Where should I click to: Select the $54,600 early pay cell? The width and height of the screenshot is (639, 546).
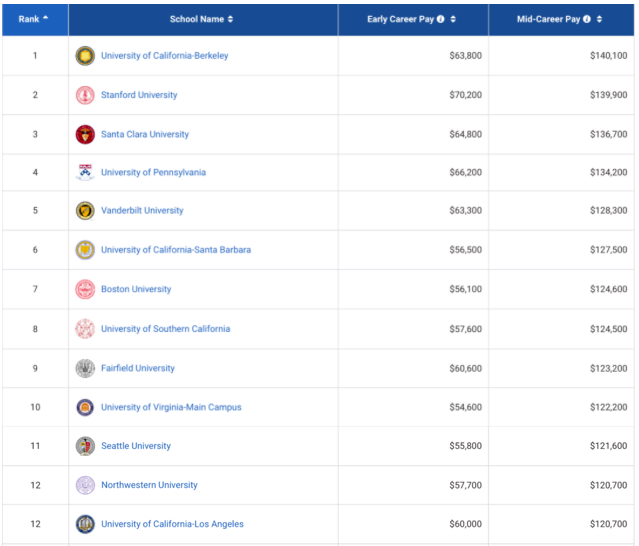[x=413, y=407]
